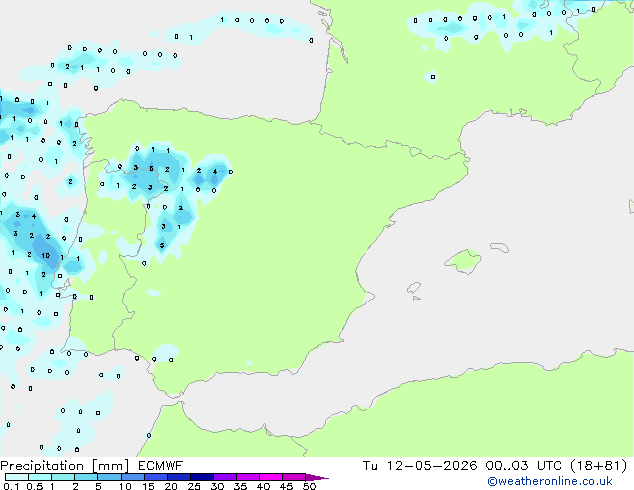
Task: Select the 45–50 mm legend color swatch
Action: pyautogui.click(x=294, y=477)
